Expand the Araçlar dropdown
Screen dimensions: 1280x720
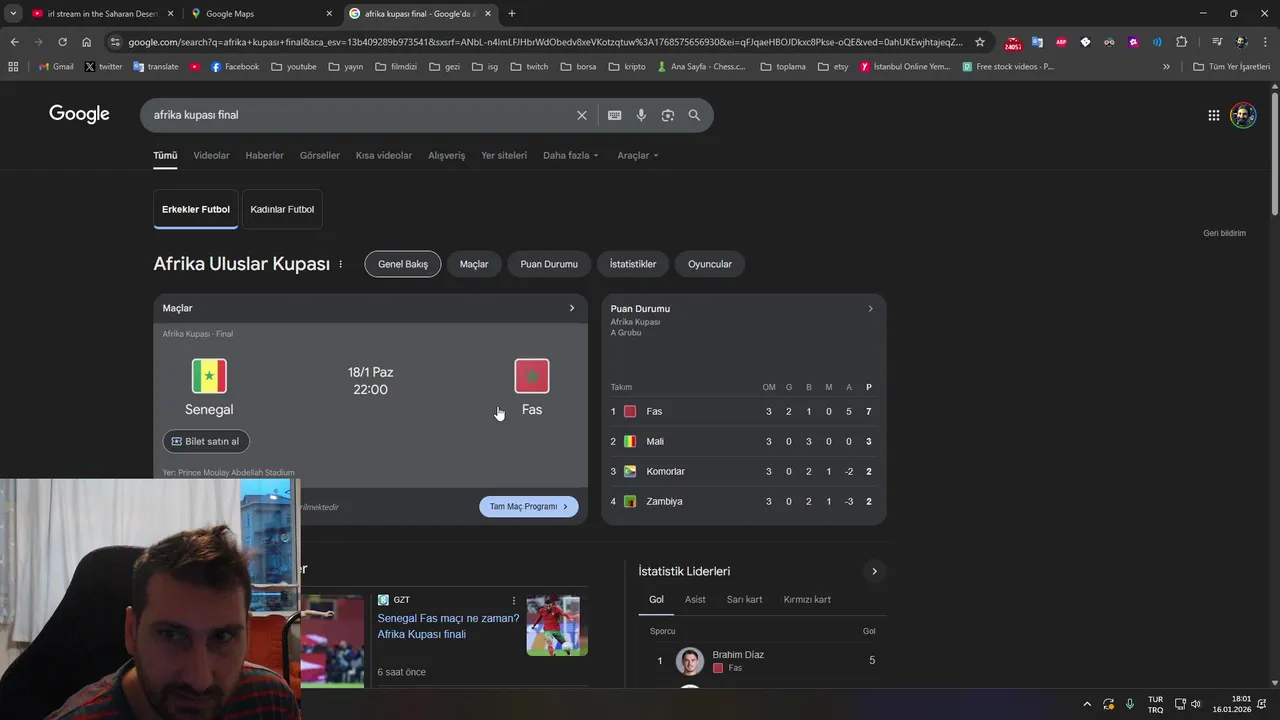pos(637,155)
